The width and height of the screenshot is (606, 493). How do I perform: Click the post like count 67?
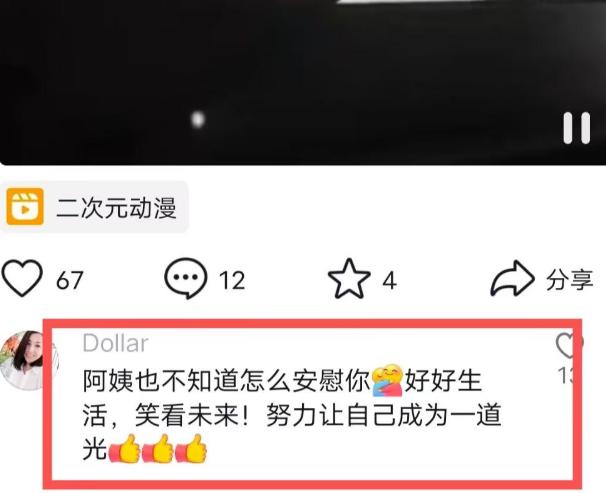(70, 280)
